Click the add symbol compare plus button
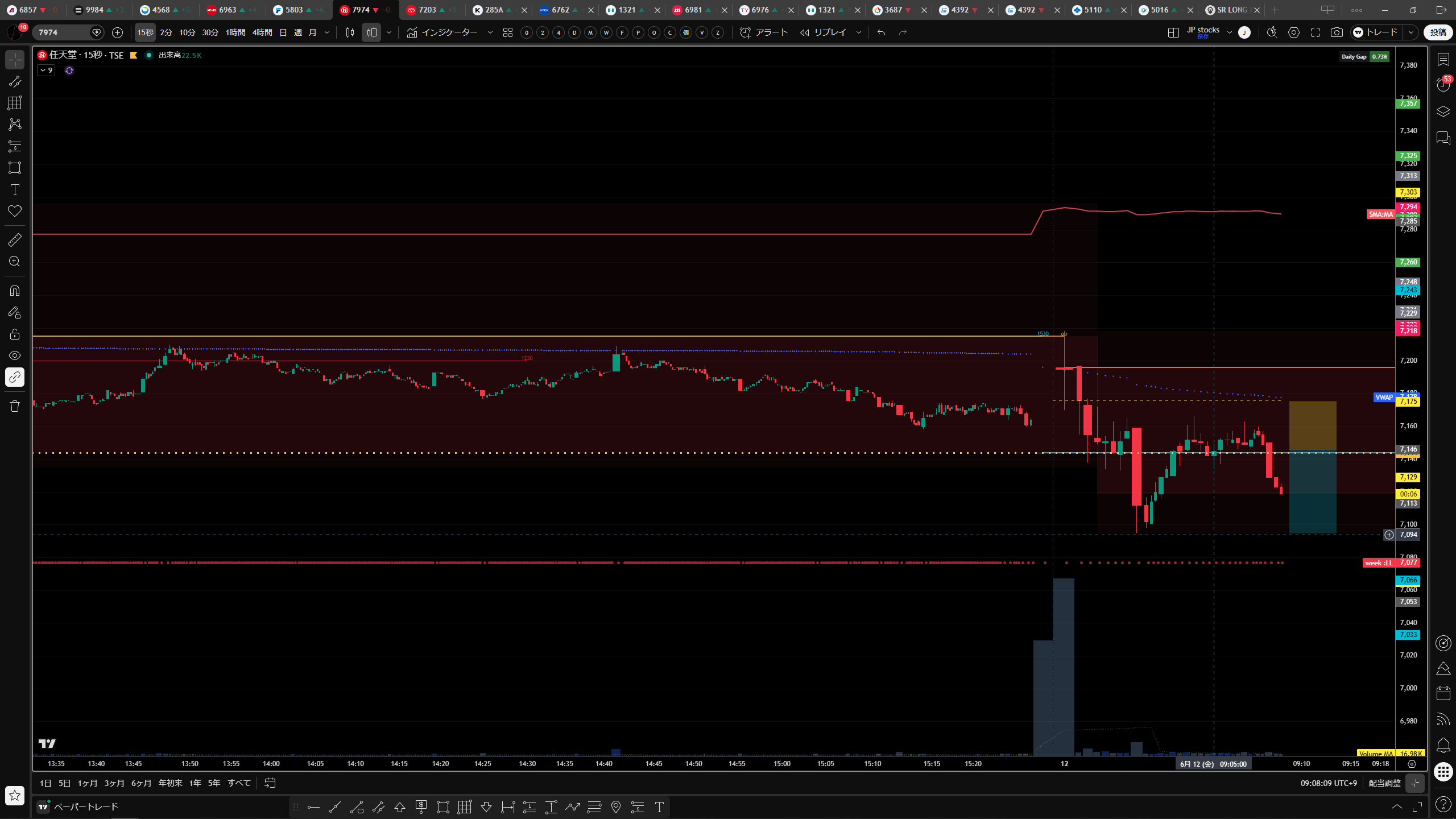Viewport: 1456px width, 819px height. (117, 32)
